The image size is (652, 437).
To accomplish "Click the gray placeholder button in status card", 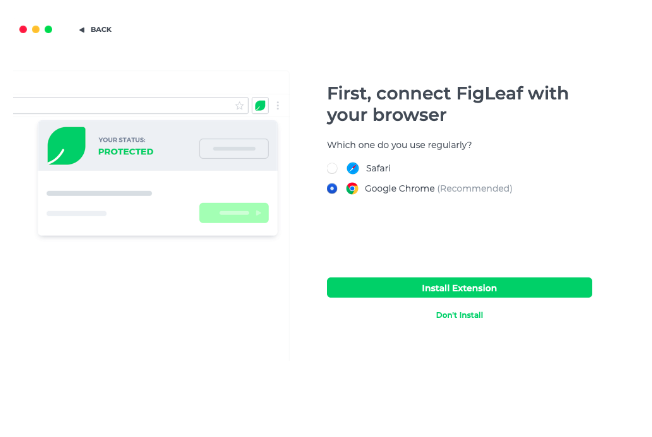I will 234,149.
